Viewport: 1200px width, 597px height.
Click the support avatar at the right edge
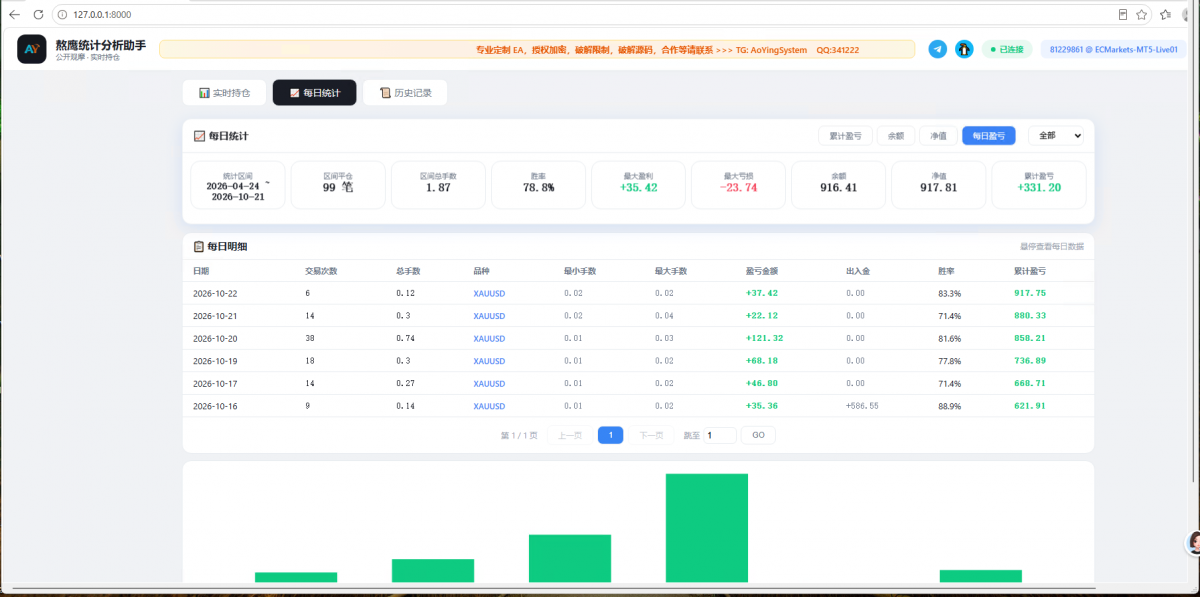point(1193,543)
